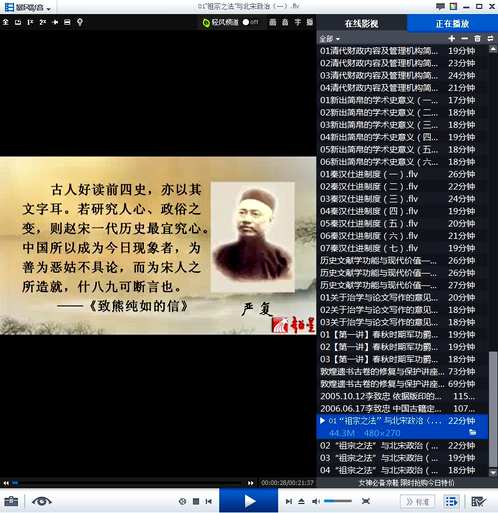This screenshot has width=498, height=513.
Task: Select 03【第一讲】春秋时期军功爵
Action: [402, 359]
